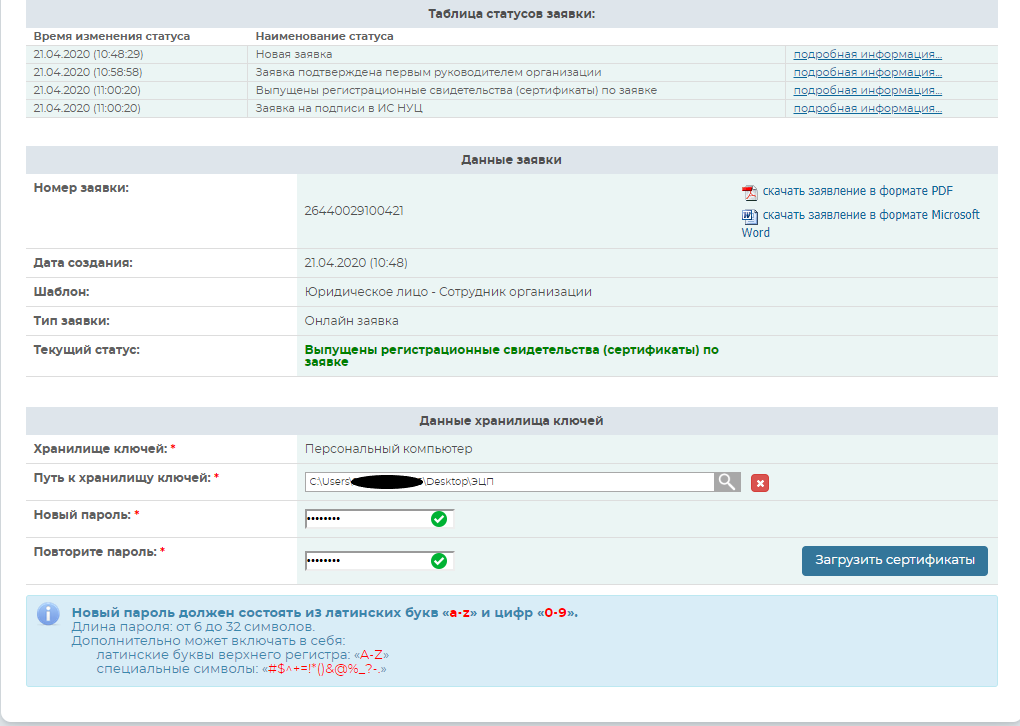Focus the Повторите пароль input field
The width and height of the screenshot is (1020, 726).
pyautogui.click(x=366, y=561)
